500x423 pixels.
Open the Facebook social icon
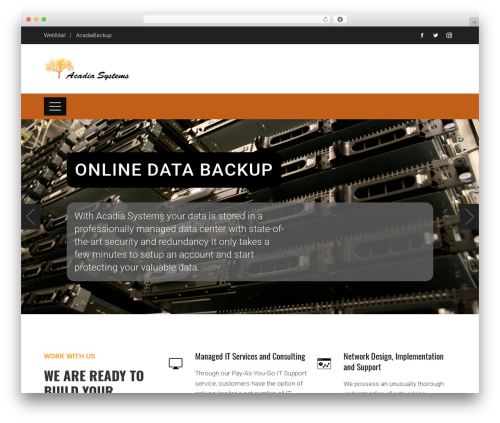[422, 35]
